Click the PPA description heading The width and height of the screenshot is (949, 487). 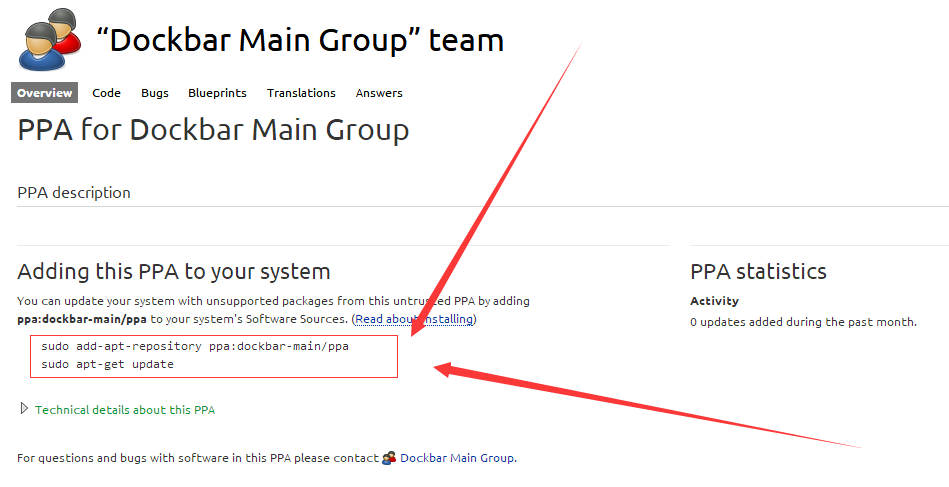click(74, 192)
